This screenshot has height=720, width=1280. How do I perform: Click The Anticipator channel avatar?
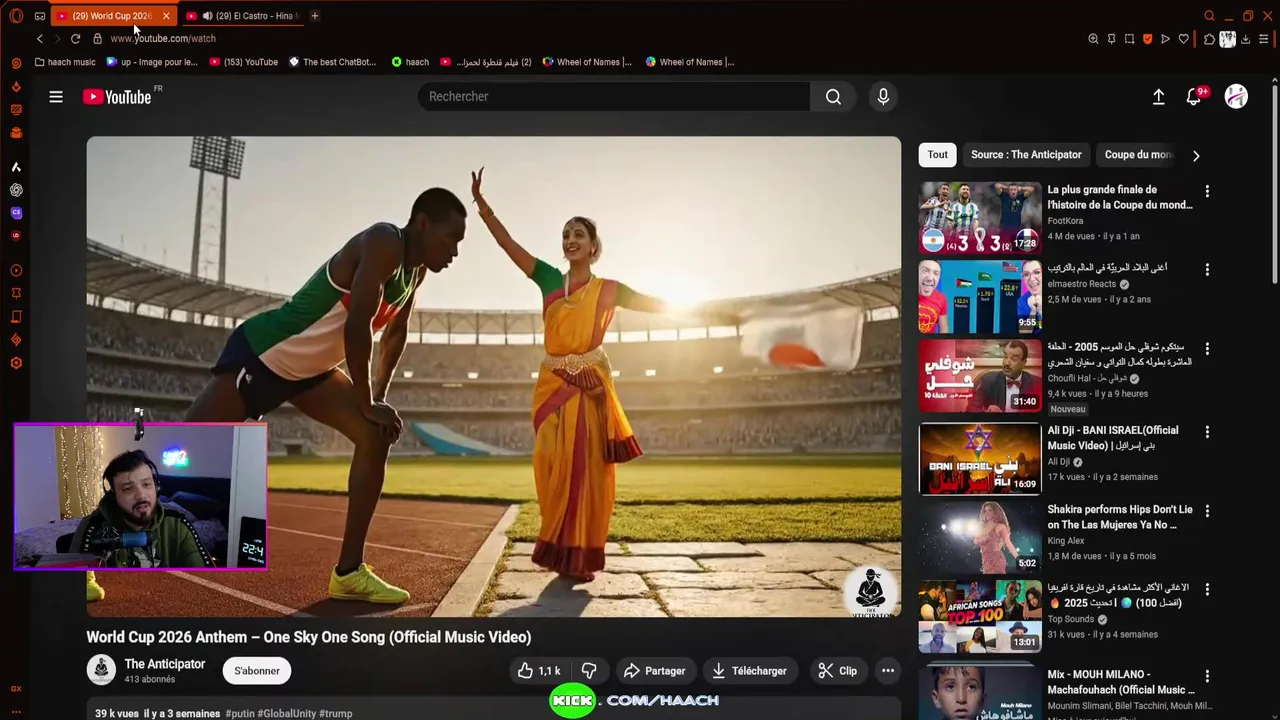pos(101,670)
